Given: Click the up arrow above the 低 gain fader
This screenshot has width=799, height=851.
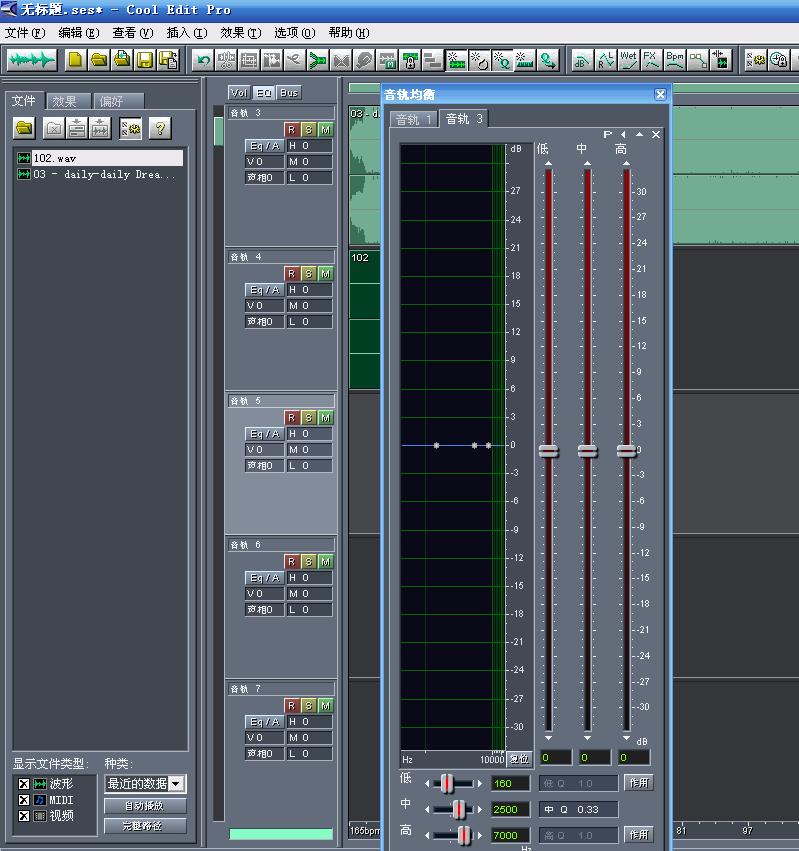Looking at the screenshot, I should (x=548, y=163).
